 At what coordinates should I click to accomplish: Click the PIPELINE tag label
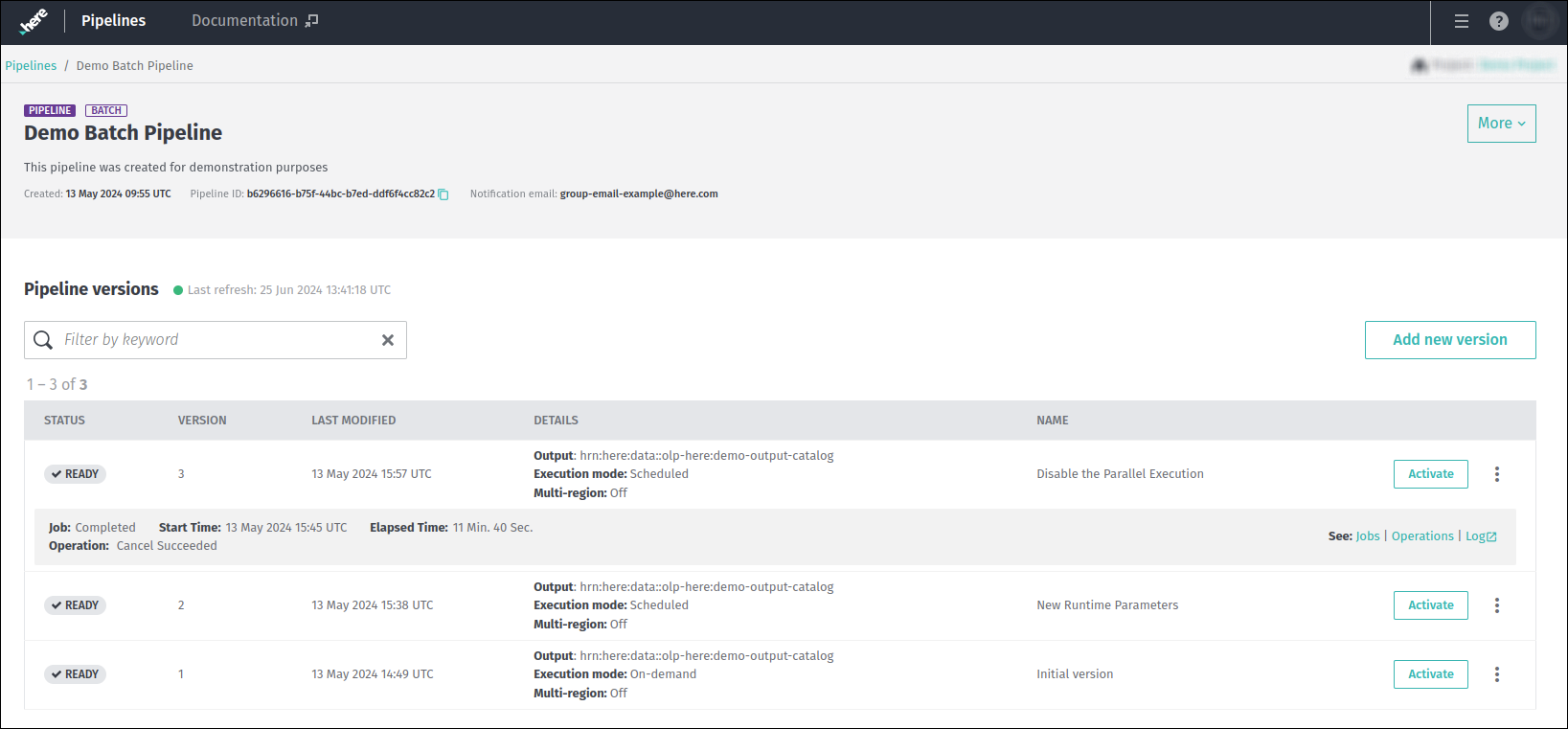point(50,111)
